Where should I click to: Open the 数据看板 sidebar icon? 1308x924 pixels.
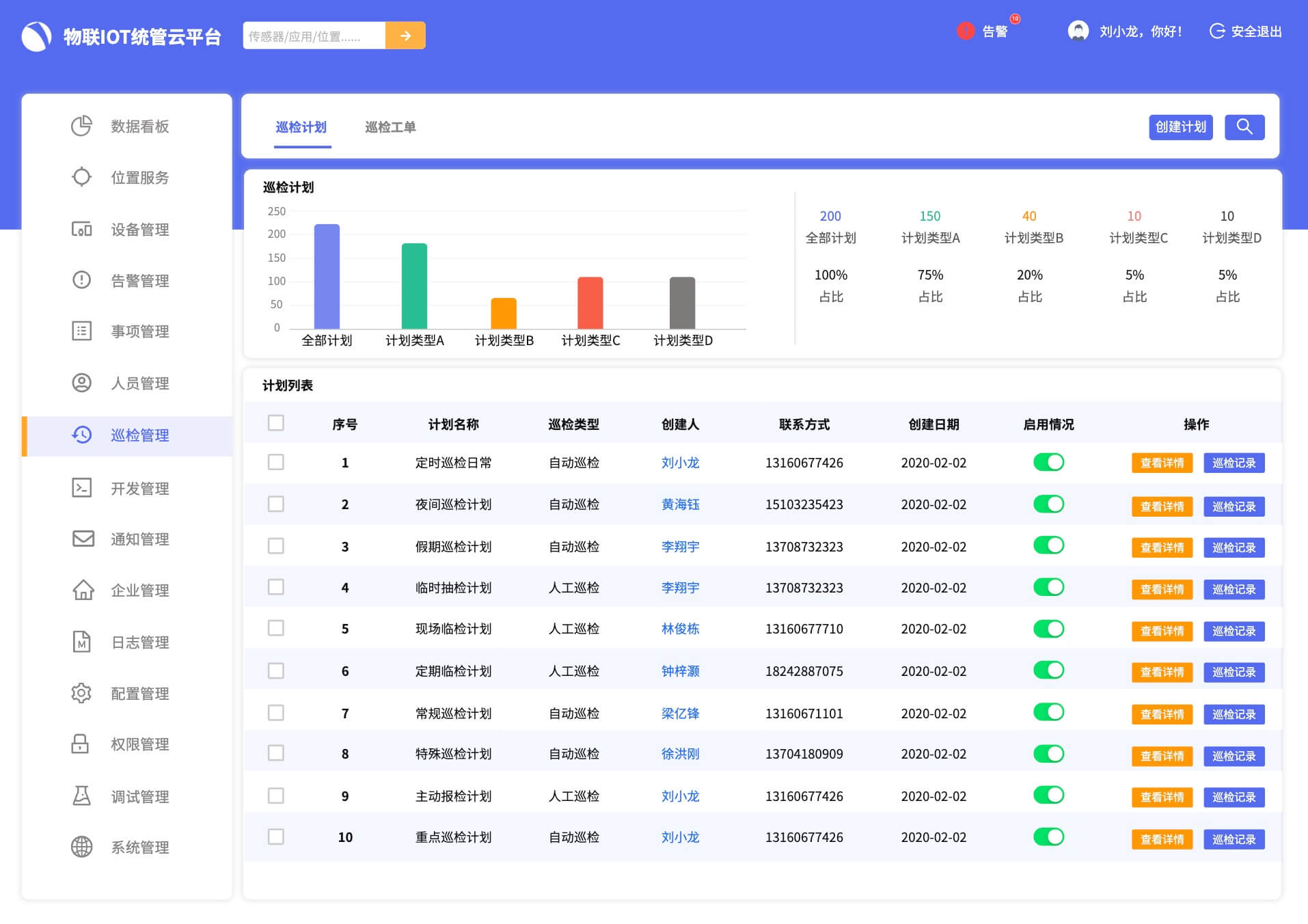tap(81, 126)
